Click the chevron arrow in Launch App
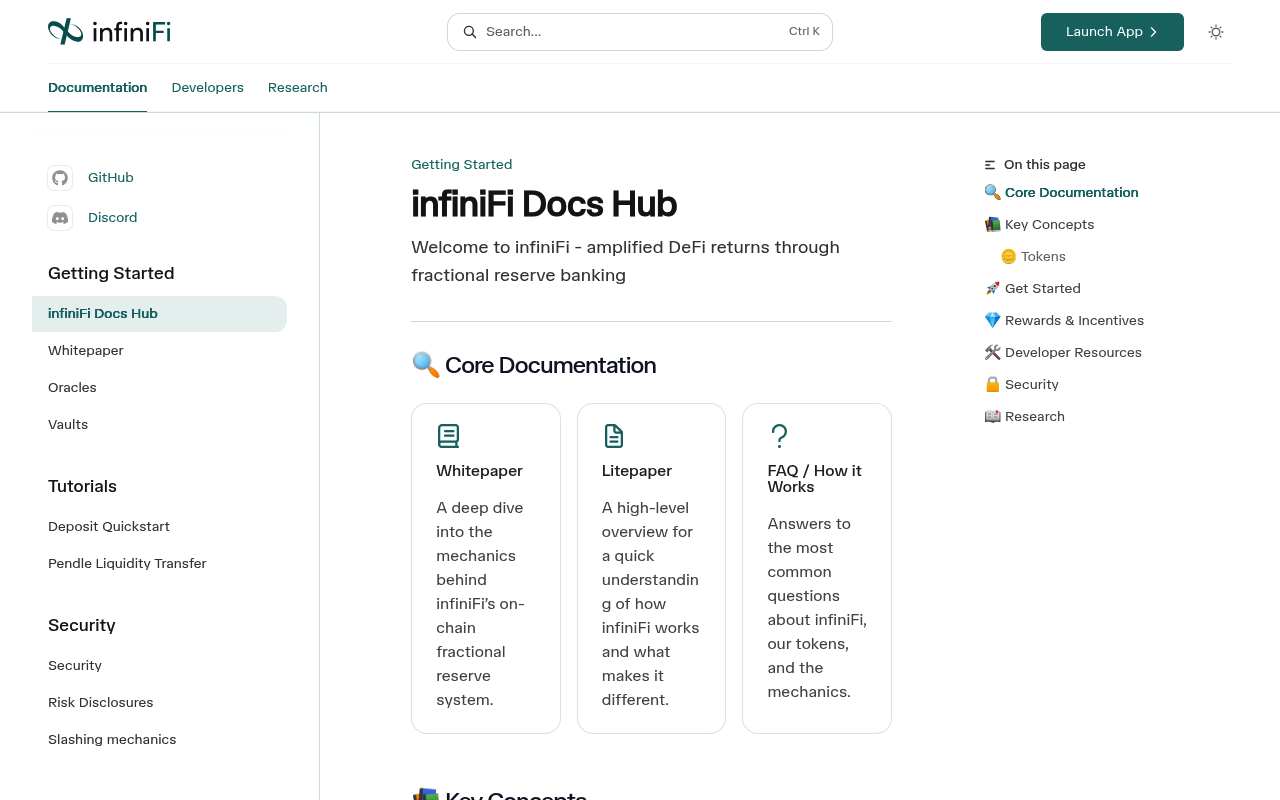This screenshot has height=800, width=1280. pos(1153,32)
